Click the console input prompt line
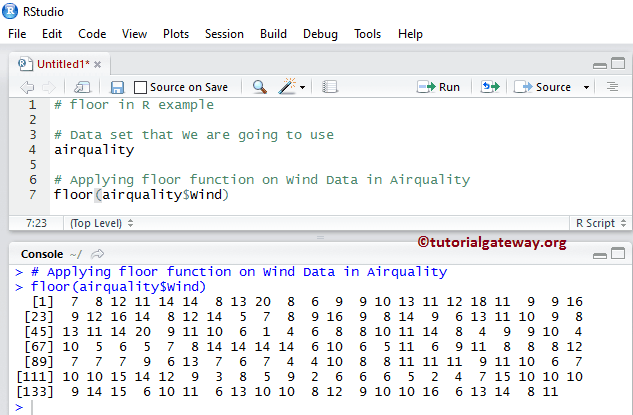The width and height of the screenshot is (633, 415). point(321,407)
